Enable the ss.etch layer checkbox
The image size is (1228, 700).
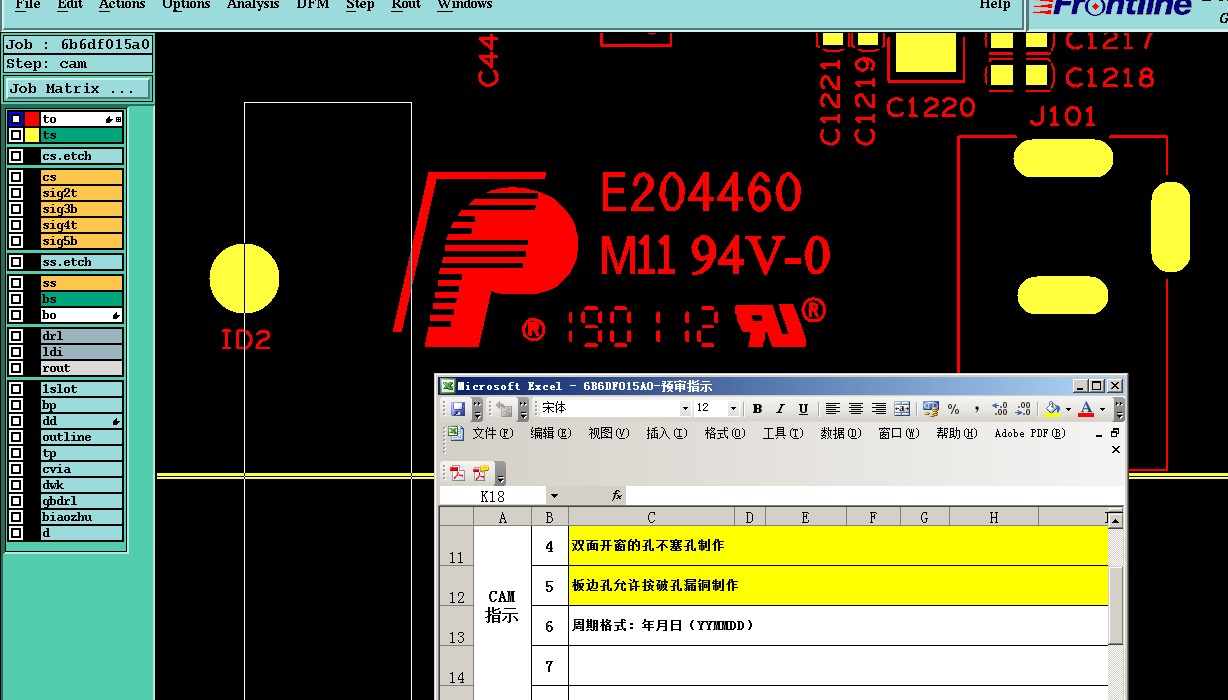pyautogui.click(x=16, y=262)
